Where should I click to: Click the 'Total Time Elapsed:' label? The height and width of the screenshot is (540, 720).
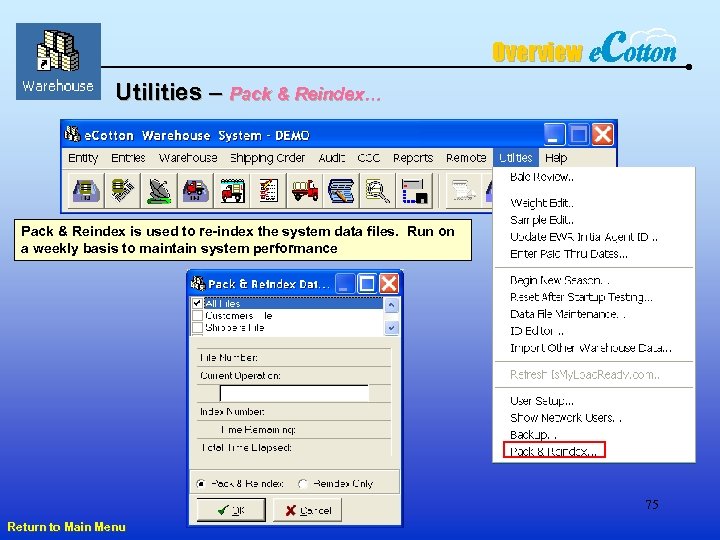(x=247, y=448)
